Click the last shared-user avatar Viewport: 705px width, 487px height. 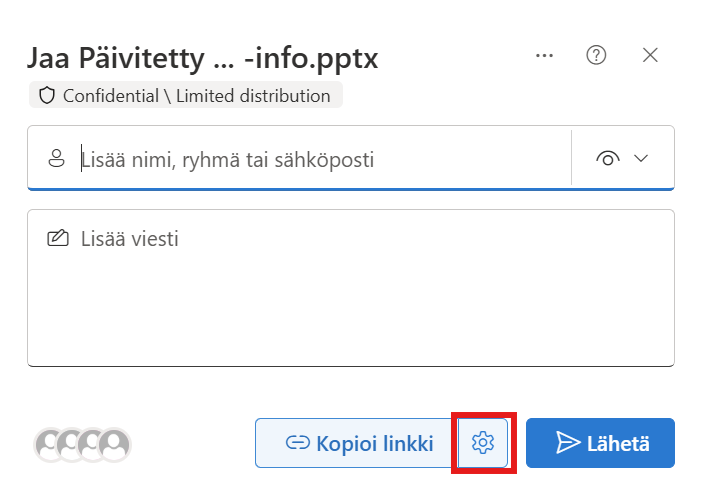[116, 443]
